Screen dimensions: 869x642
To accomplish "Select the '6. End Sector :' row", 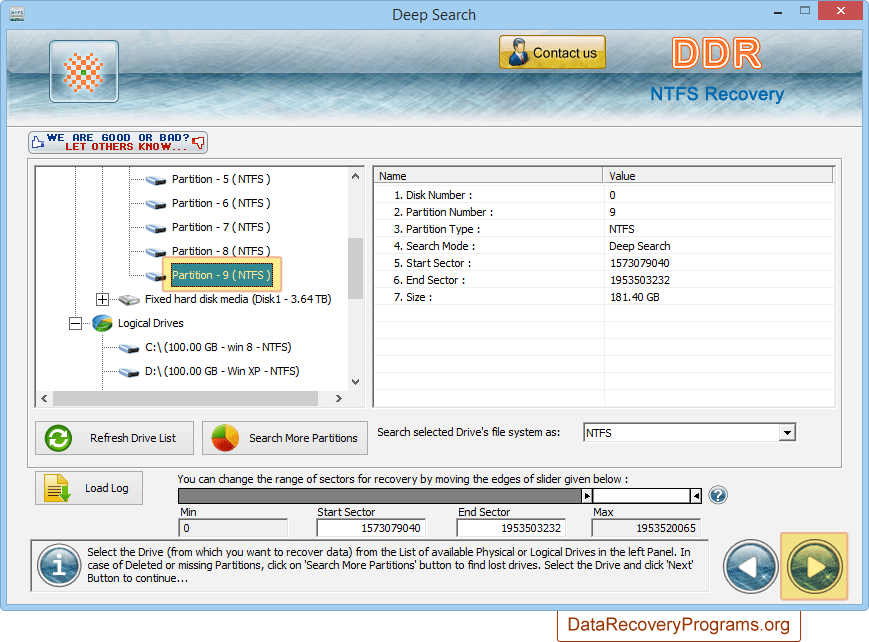I will click(x=604, y=280).
